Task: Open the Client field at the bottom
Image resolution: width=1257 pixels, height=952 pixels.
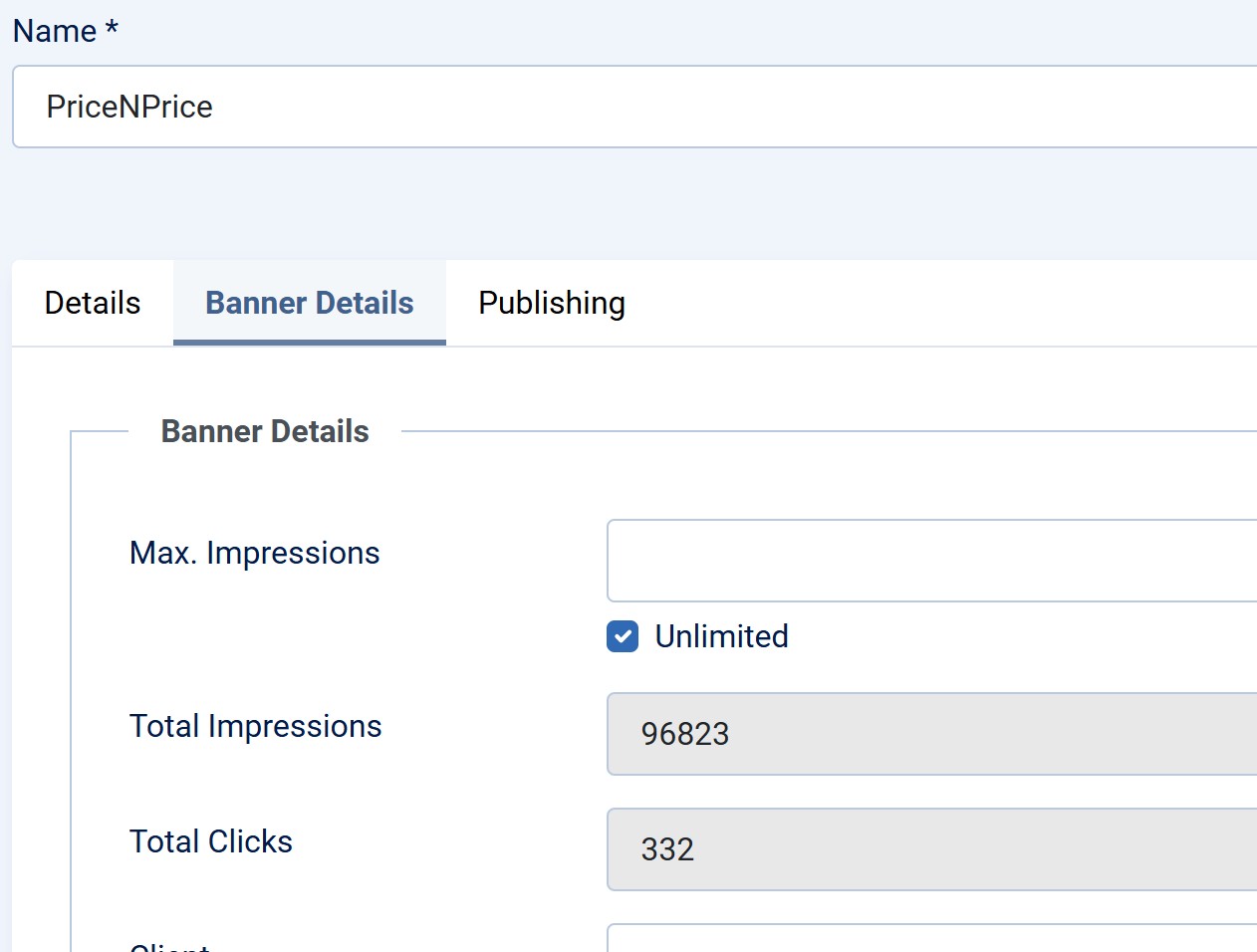Action: tap(931, 939)
